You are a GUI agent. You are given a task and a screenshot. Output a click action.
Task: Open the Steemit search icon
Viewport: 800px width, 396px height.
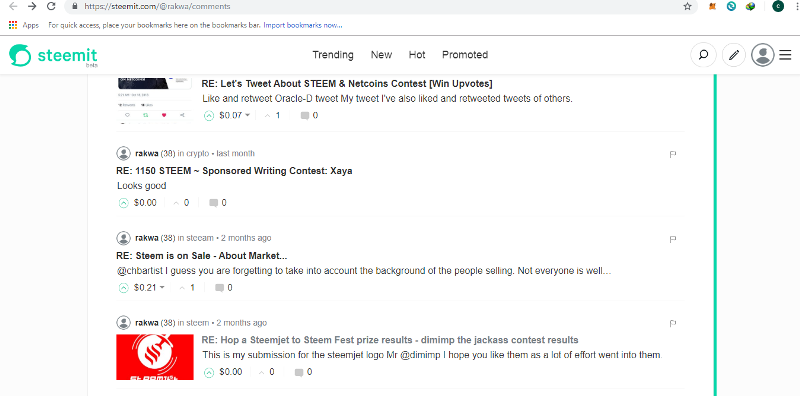[703, 55]
